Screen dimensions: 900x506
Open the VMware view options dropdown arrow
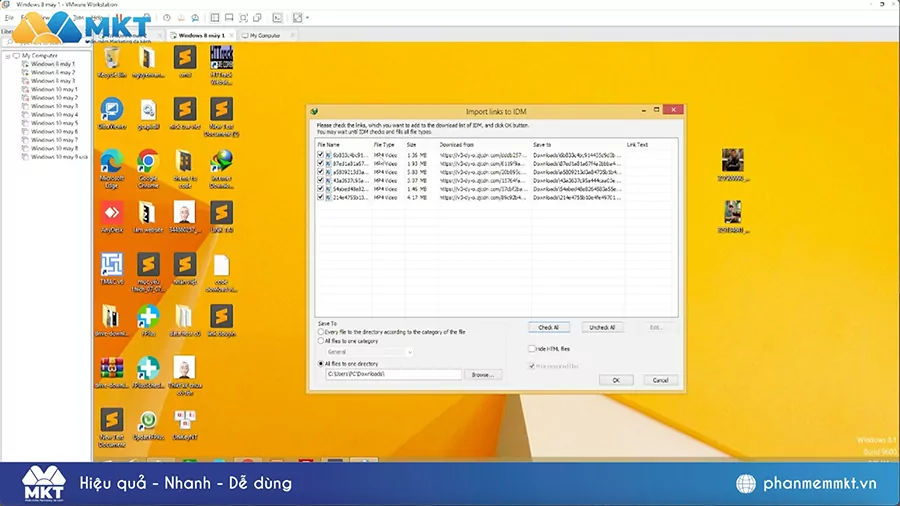[x=308, y=18]
